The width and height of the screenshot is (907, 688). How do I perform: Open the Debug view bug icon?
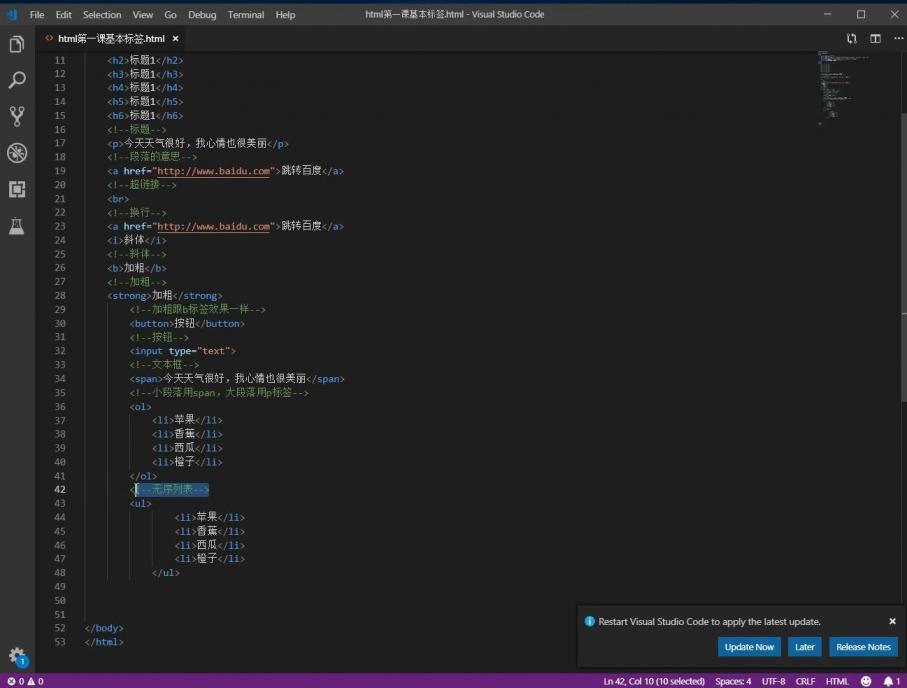(x=17, y=153)
